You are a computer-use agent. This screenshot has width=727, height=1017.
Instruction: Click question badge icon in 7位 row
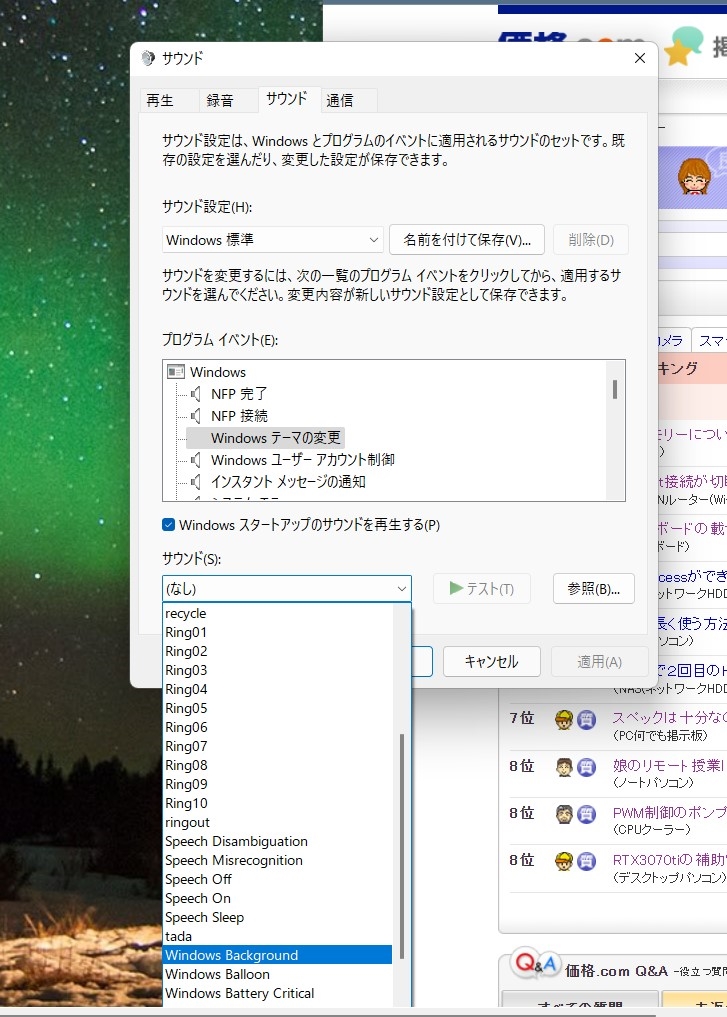[586, 719]
